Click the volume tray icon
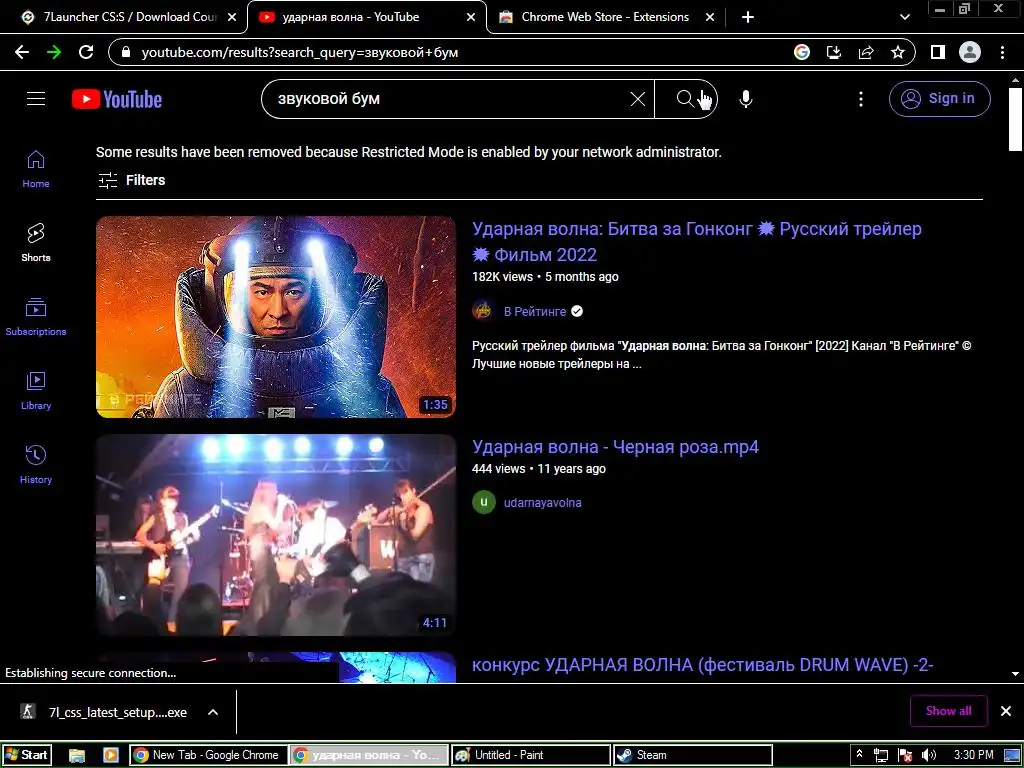 pyautogui.click(x=929, y=755)
